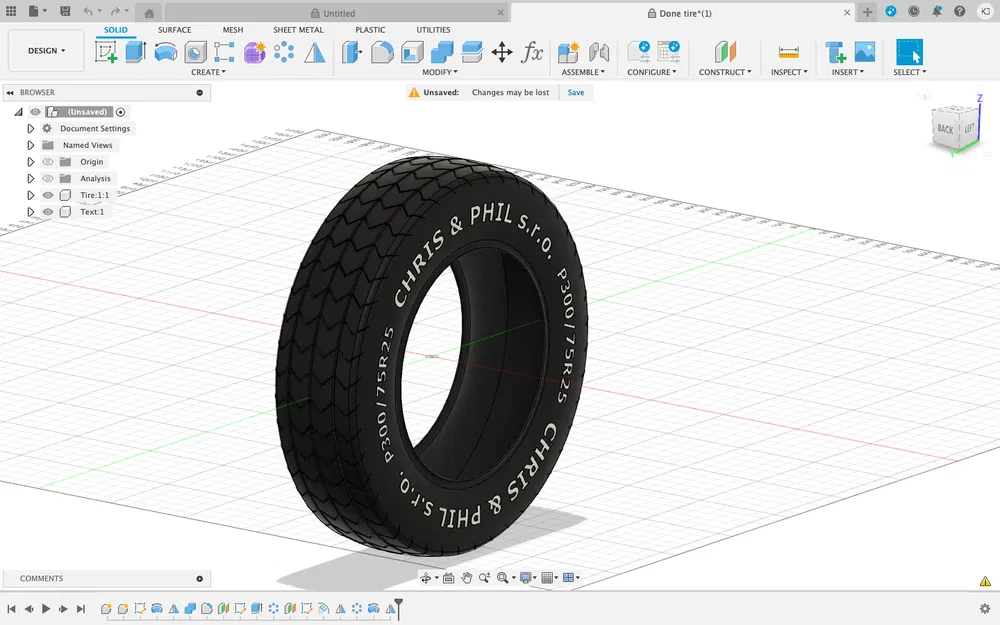Click the timeline position marker at bottom
The height and width of the screenshot is (625, 1000).
(x=397, y=607)
